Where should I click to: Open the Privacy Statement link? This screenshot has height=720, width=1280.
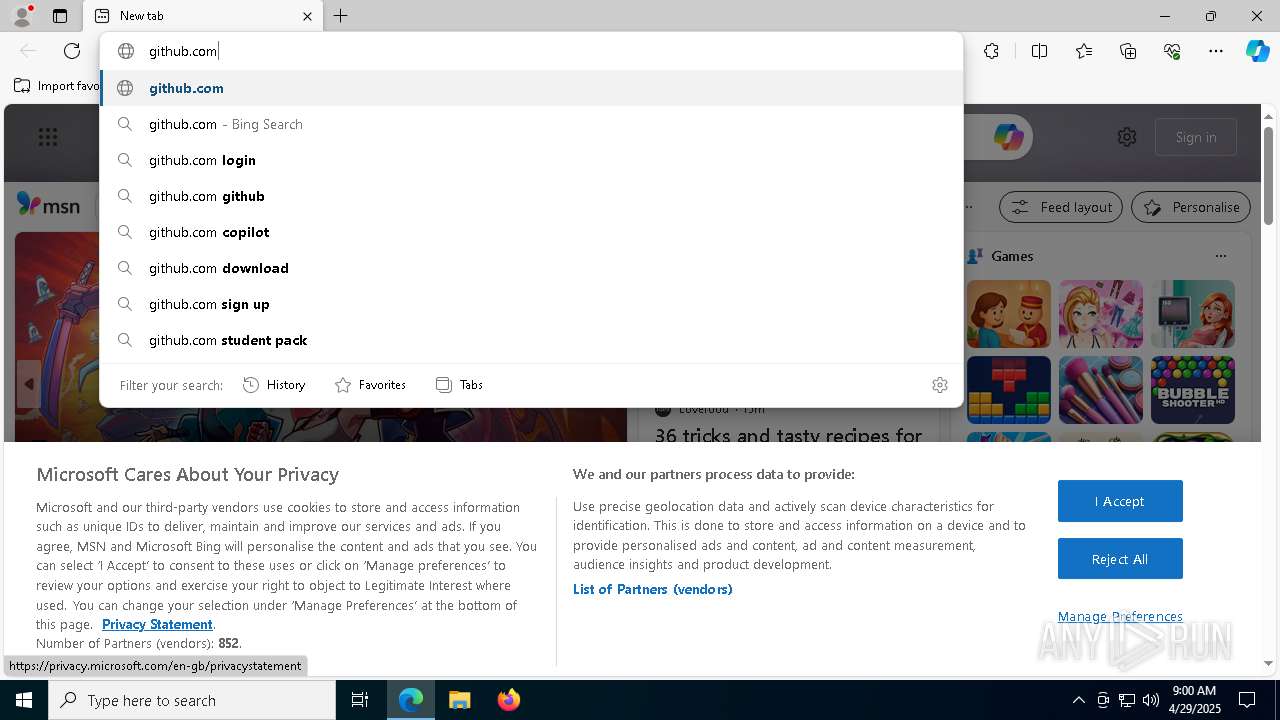[x=157, y=624]
